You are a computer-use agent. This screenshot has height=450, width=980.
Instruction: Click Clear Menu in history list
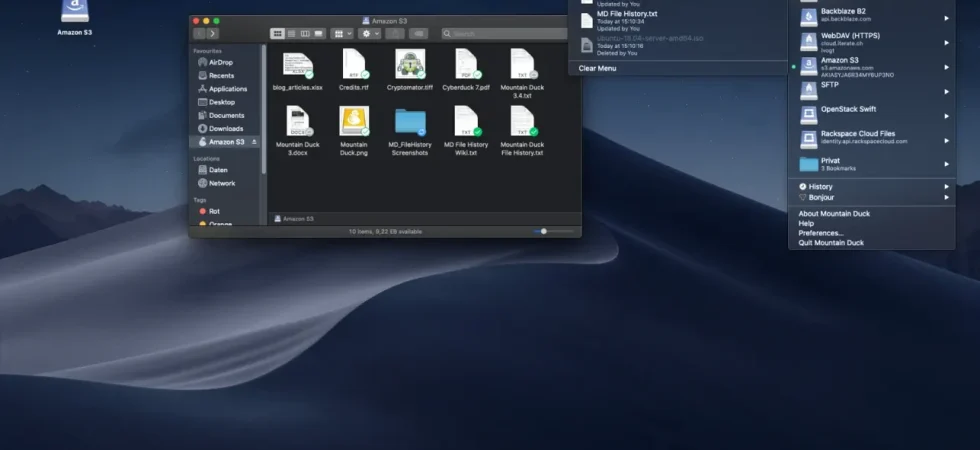[x=598, y=68]
